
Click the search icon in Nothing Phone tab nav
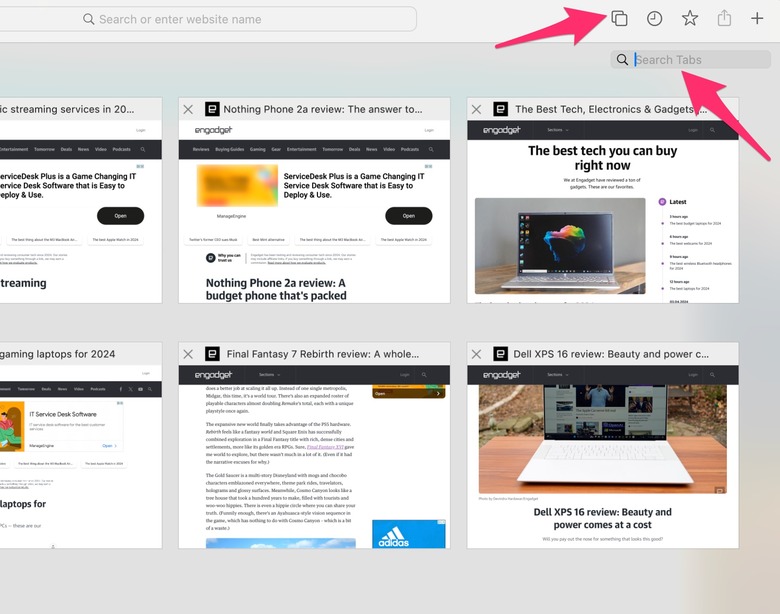431,149
